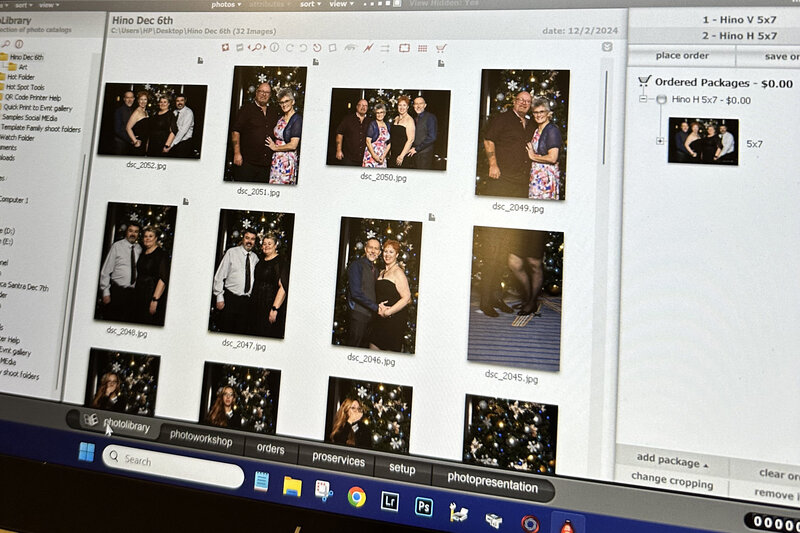
Task: Click the gray flag icon in photo toolbar
Action: 239,47
